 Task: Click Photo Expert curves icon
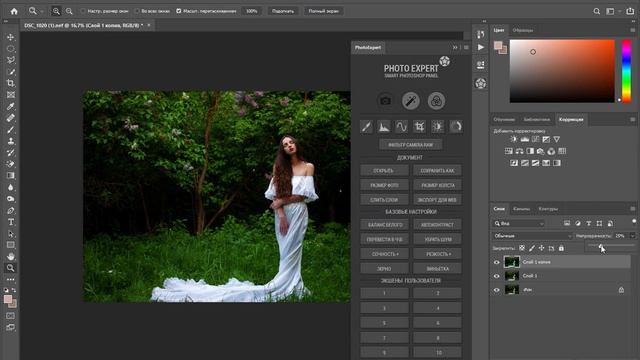pyautogui.click(x=401, y=127)
